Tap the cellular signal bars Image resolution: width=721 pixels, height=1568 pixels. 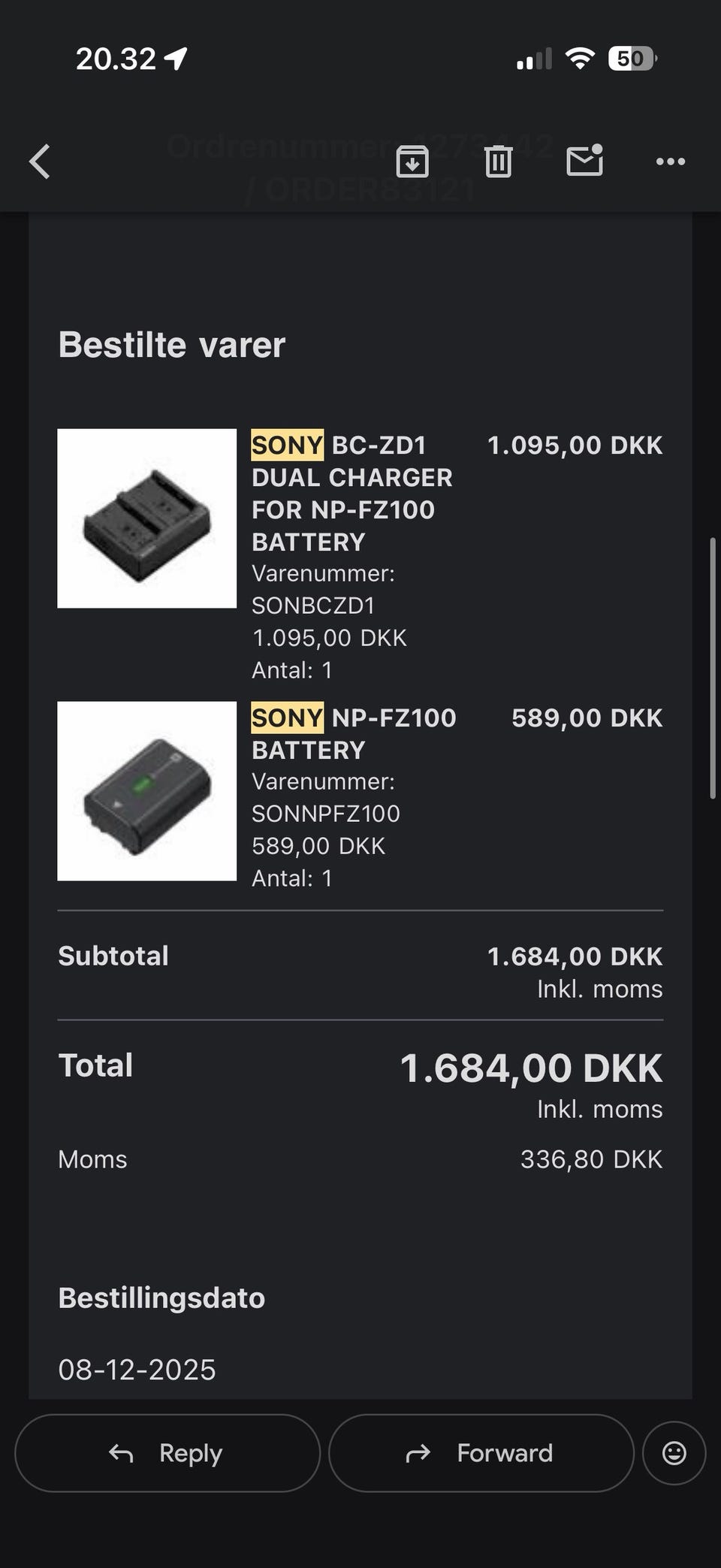coord(533,59)
